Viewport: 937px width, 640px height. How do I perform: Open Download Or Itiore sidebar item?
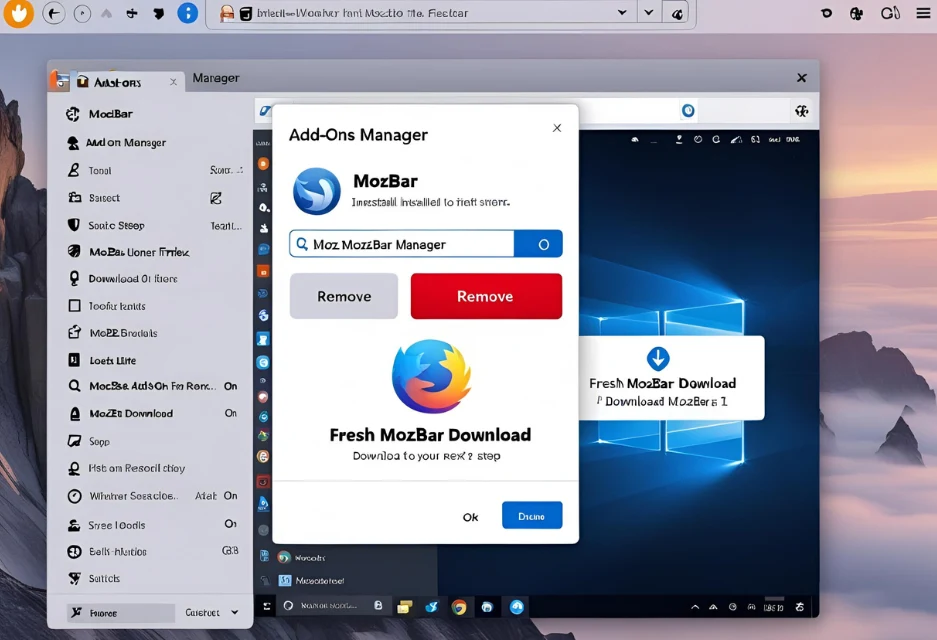[x=133, y=278]
